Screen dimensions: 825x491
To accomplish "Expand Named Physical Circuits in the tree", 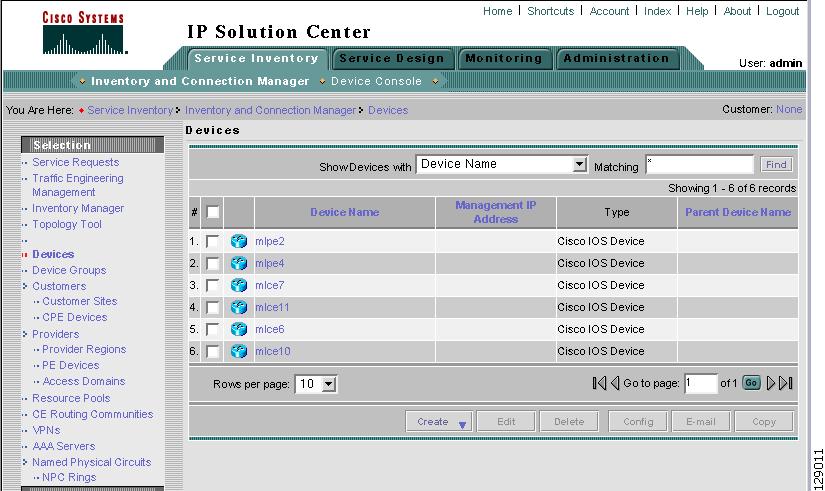I will (25, 462).
